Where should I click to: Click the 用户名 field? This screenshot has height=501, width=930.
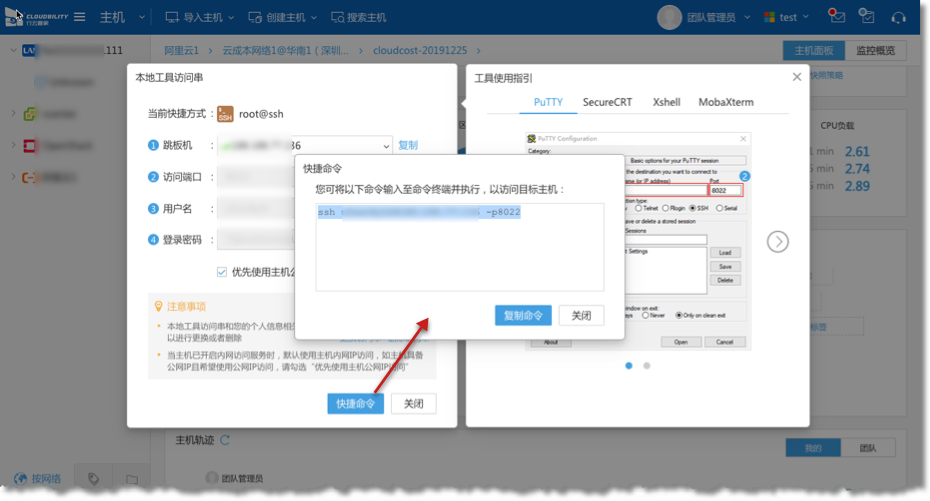256,209
